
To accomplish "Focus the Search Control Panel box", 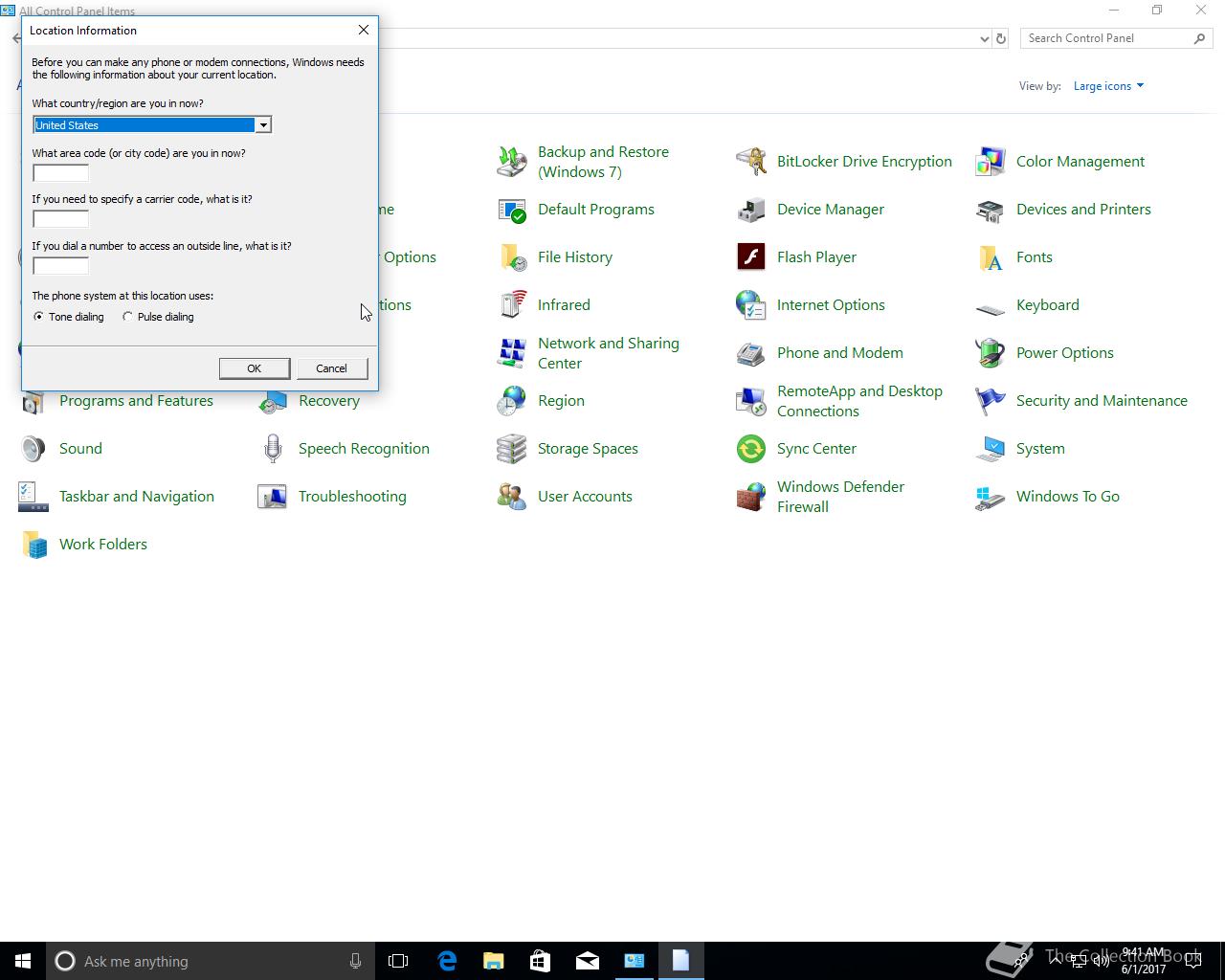I will (x=1116, y=38).
